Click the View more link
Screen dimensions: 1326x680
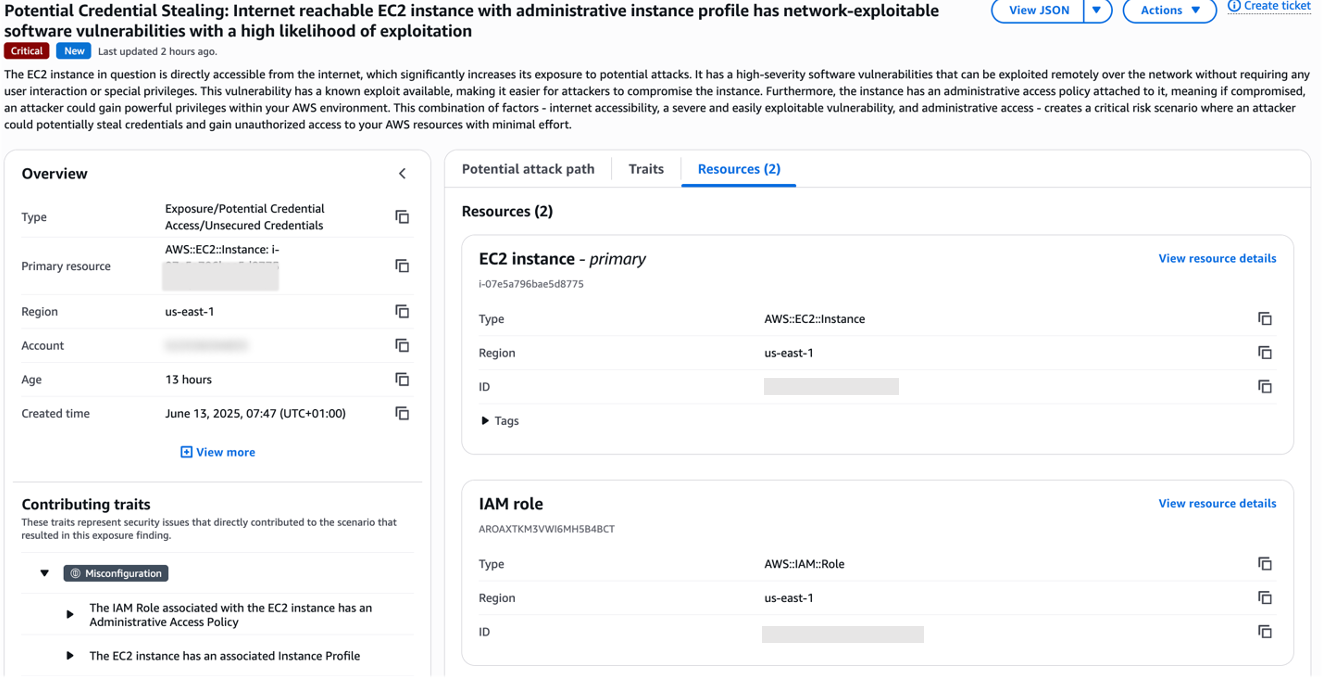coord(217,452)
